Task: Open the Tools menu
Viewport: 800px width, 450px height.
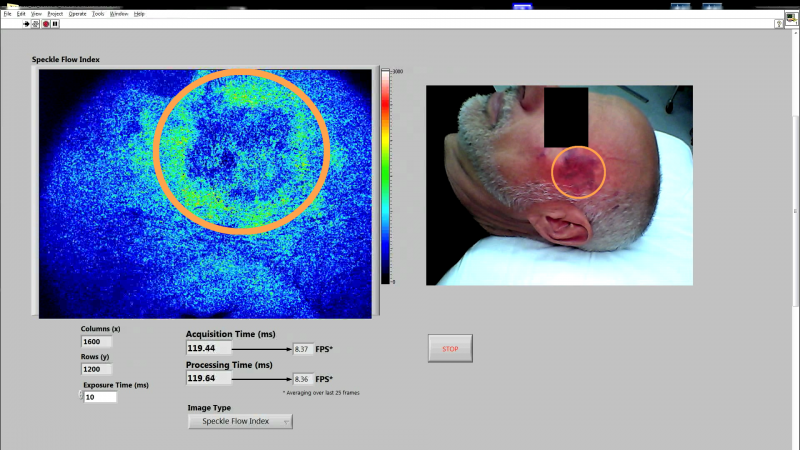Action: (98, 14)
